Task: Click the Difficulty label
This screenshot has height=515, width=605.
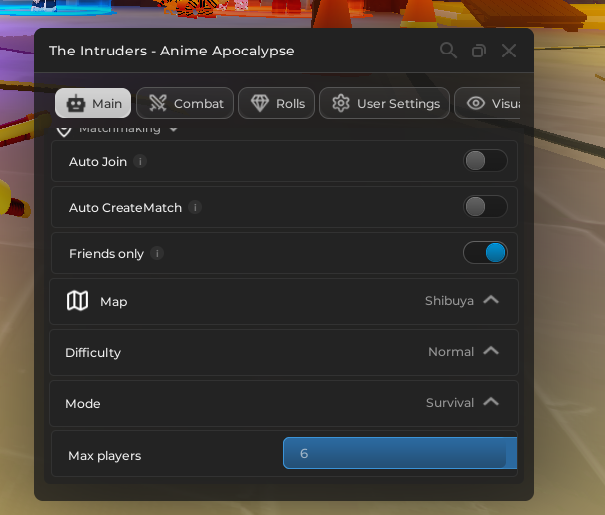Action: (x=93, y=353)
